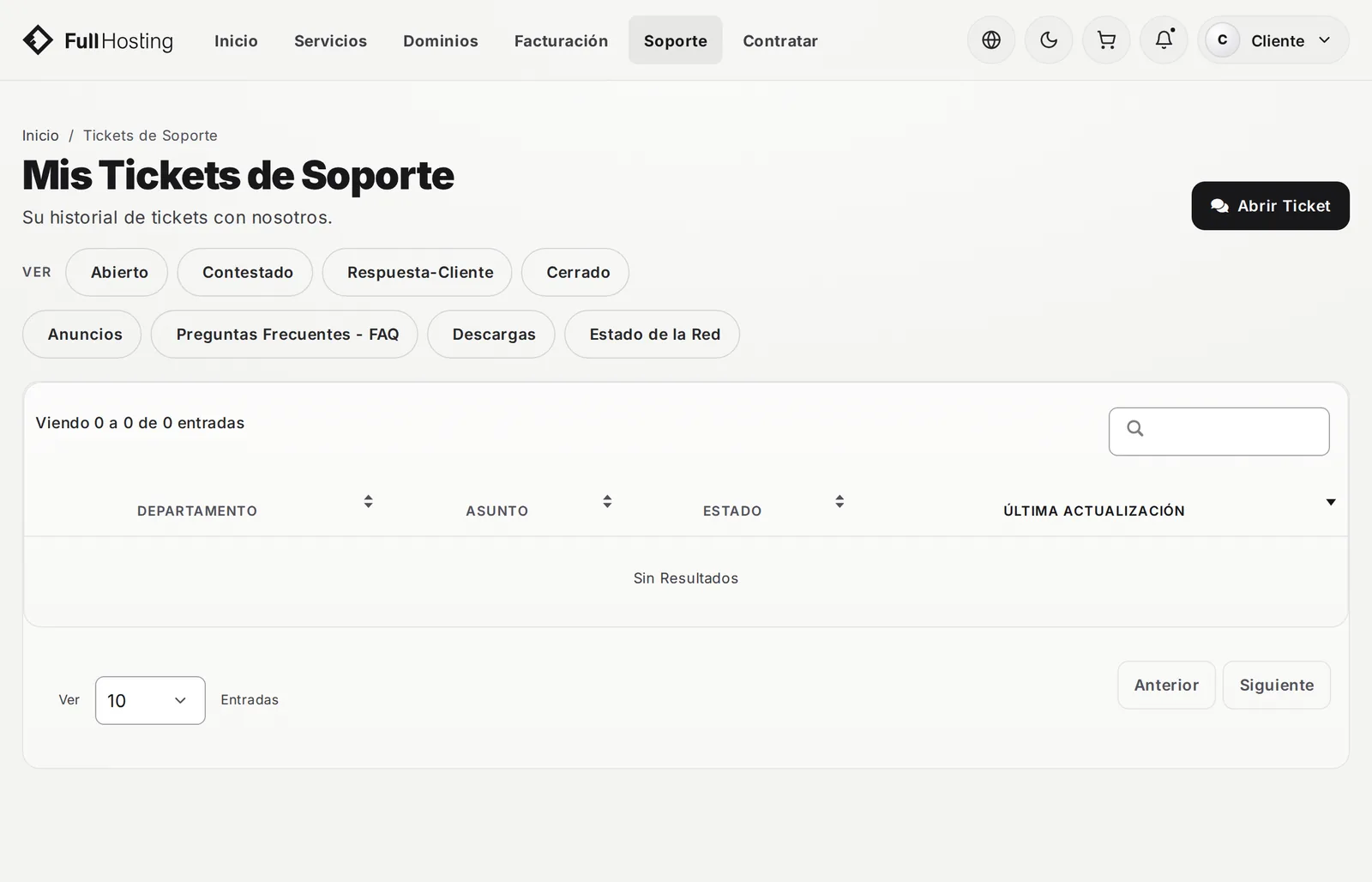Open the Descargas section
This screenshot has height=882, width=1372.
tap(491, 334)
